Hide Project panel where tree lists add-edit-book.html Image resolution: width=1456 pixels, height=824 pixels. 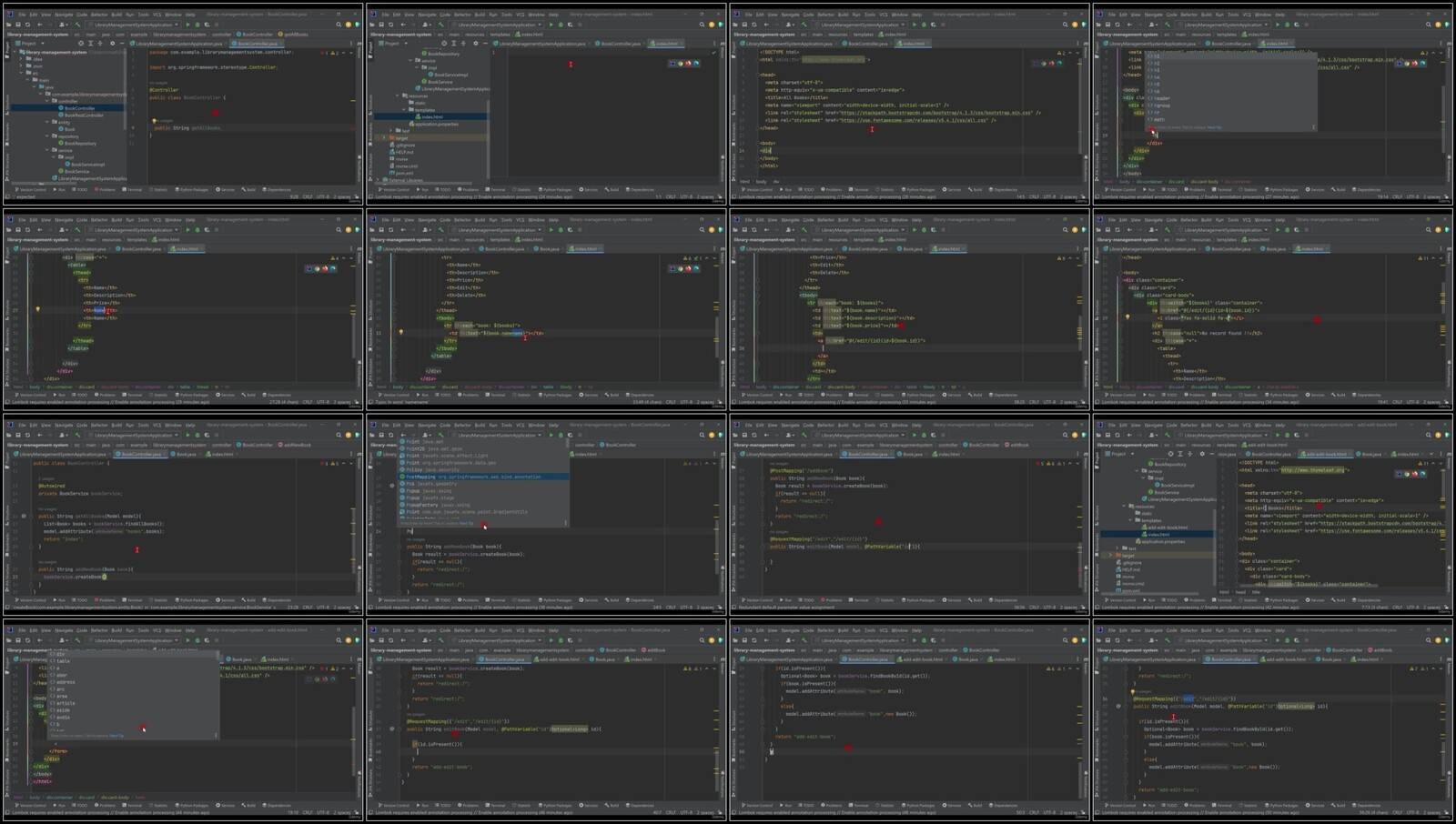(x=1211, y=454)
